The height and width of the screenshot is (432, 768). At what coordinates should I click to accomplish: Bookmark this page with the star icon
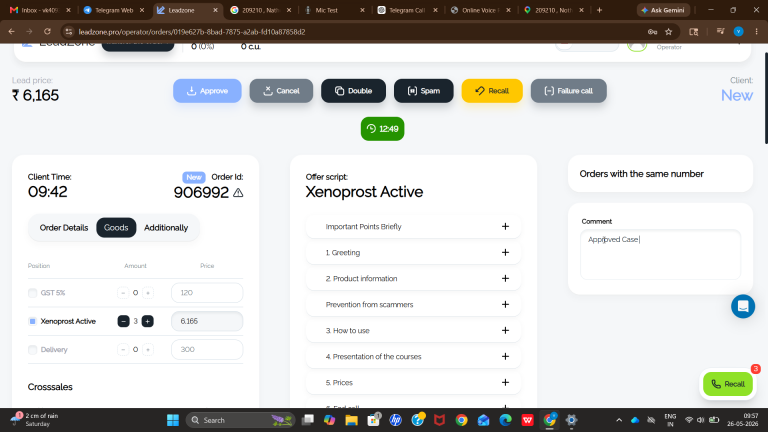(x=669, y=31)
